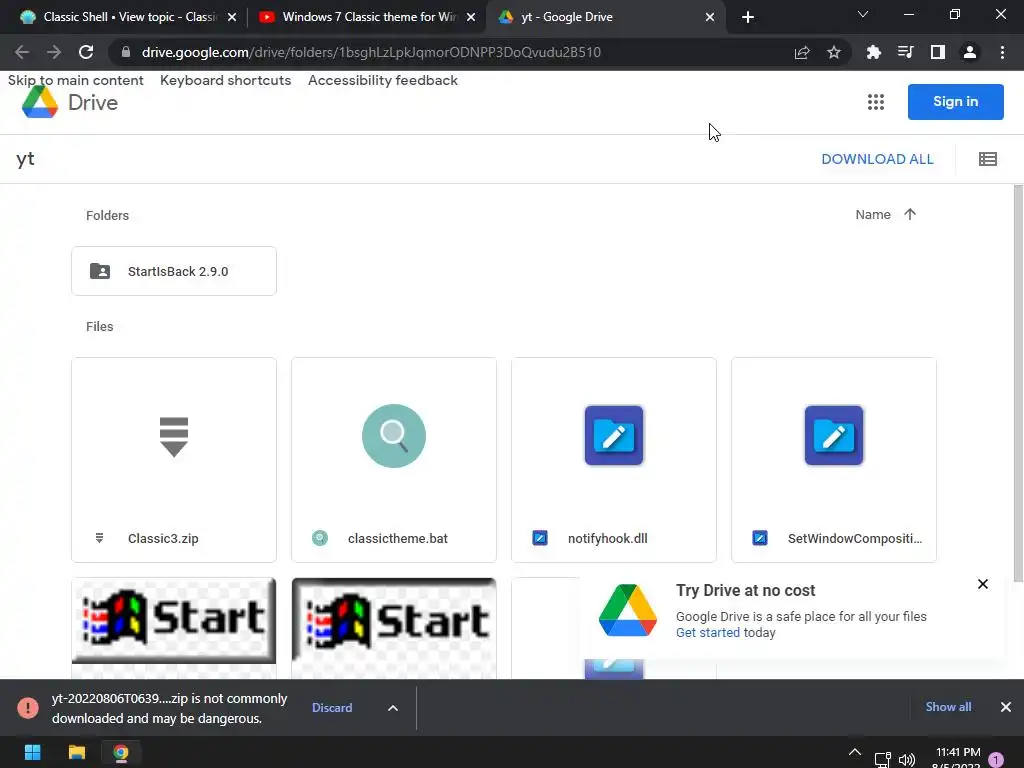Click Skip to main content link

click(x=76, y=80)
